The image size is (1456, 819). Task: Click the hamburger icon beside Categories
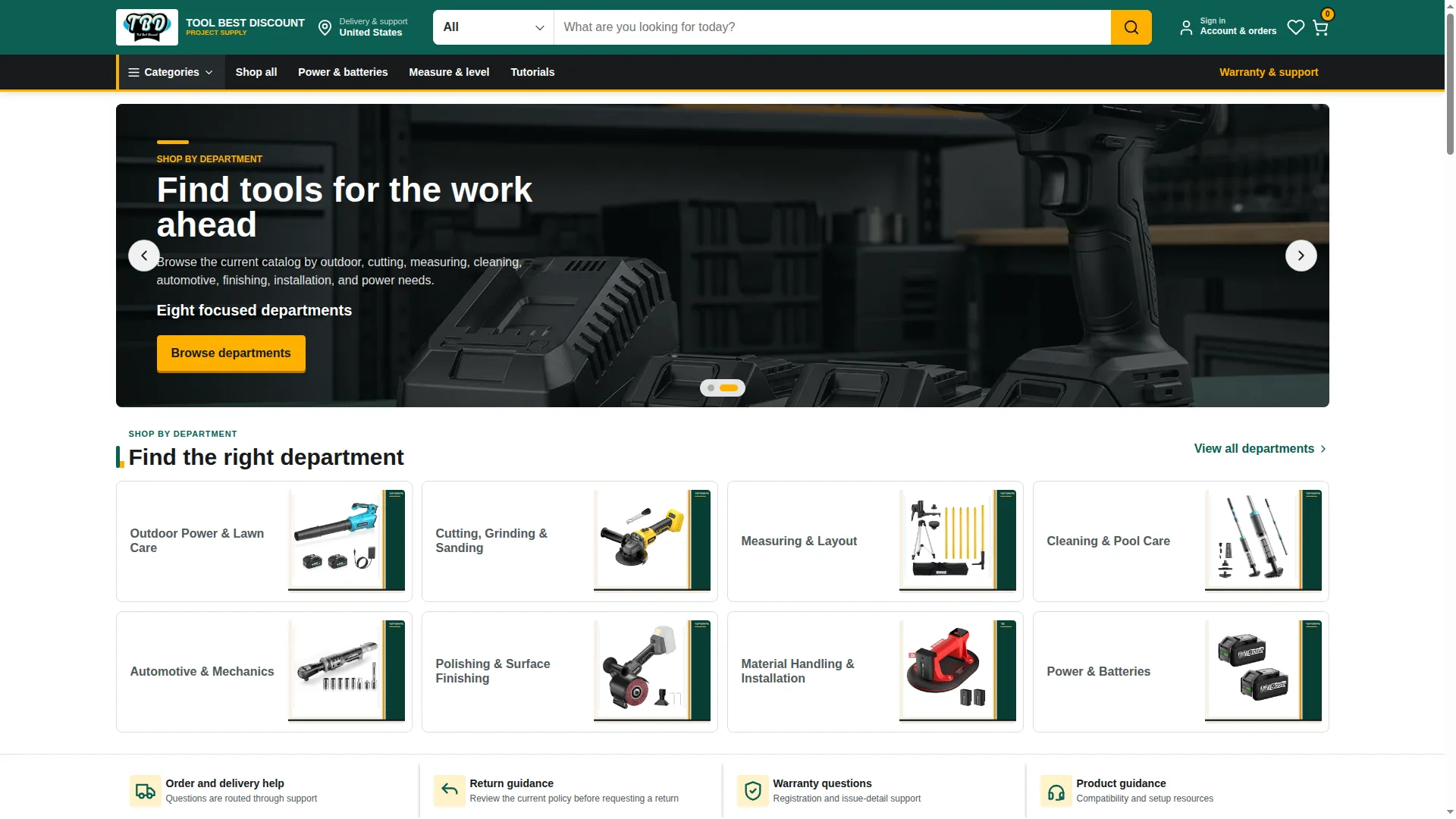coord(133,72)
